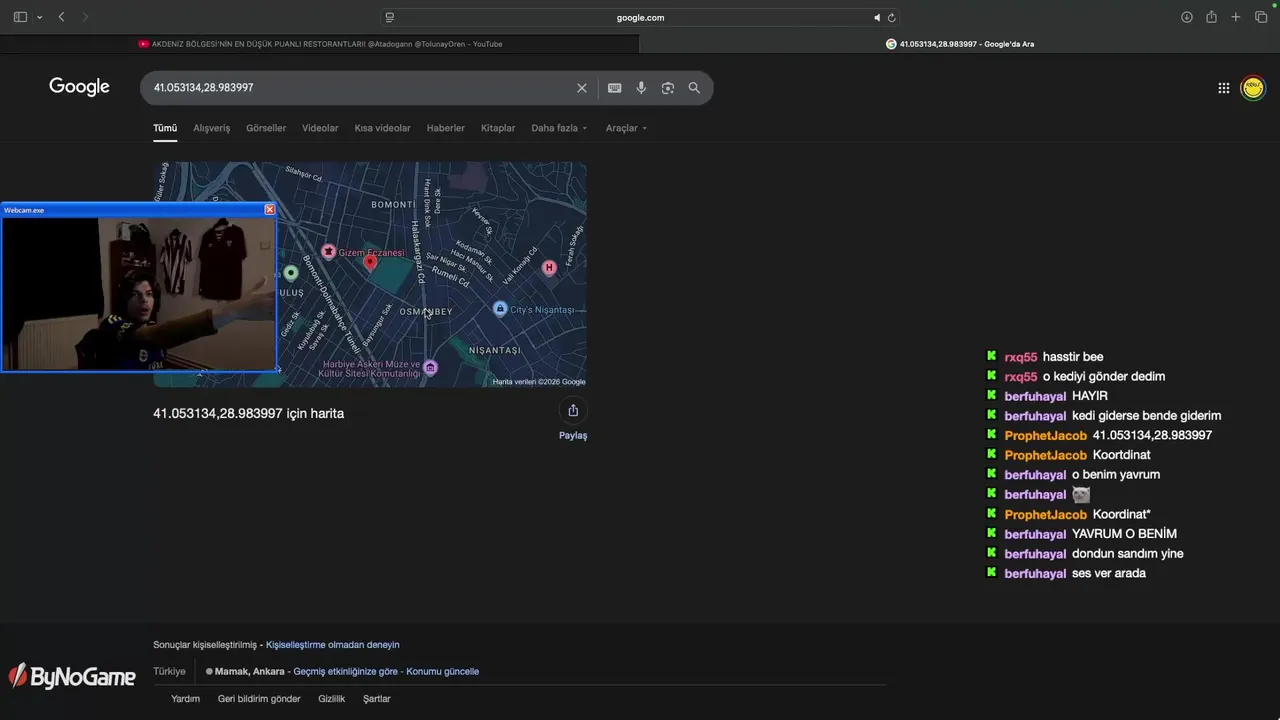Open a new tab with plus button

pos(1236,17)
